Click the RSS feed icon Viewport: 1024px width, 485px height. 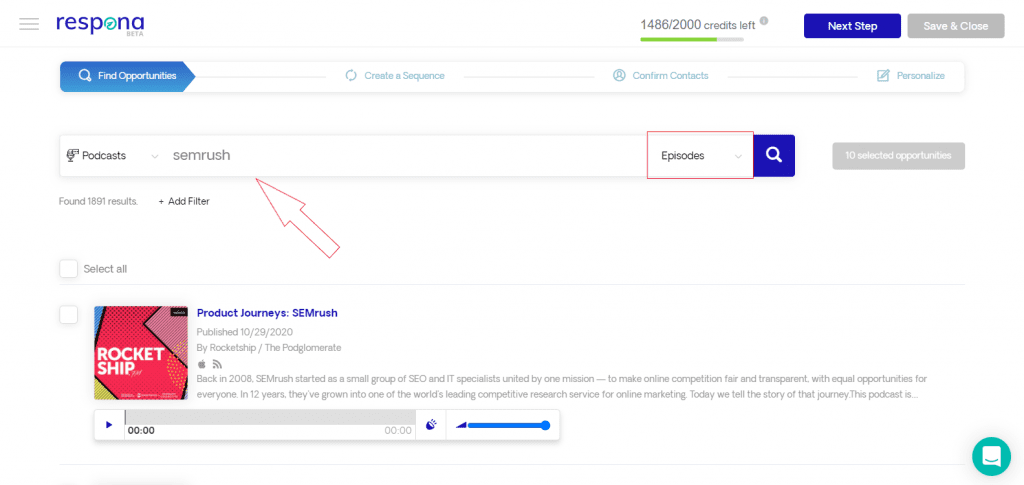218,364
